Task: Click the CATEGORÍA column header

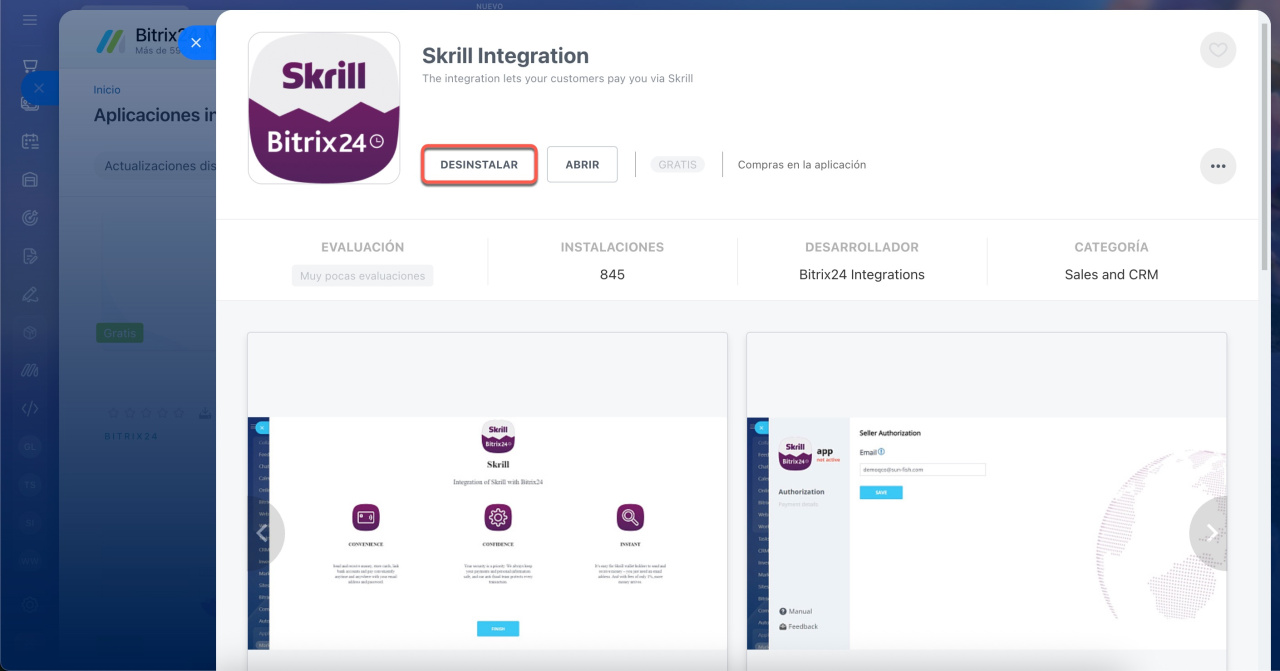Action: [x=1111, y=247]
